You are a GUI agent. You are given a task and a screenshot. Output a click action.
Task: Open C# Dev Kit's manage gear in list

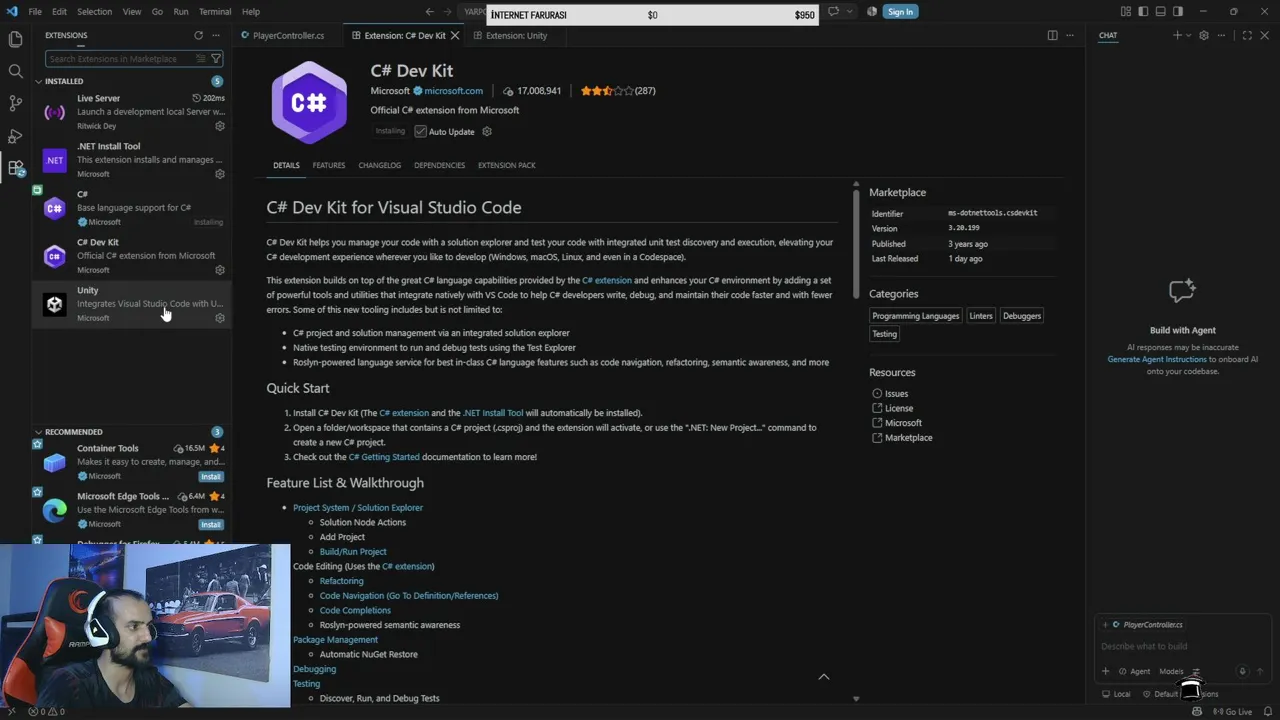click(220, 270)
